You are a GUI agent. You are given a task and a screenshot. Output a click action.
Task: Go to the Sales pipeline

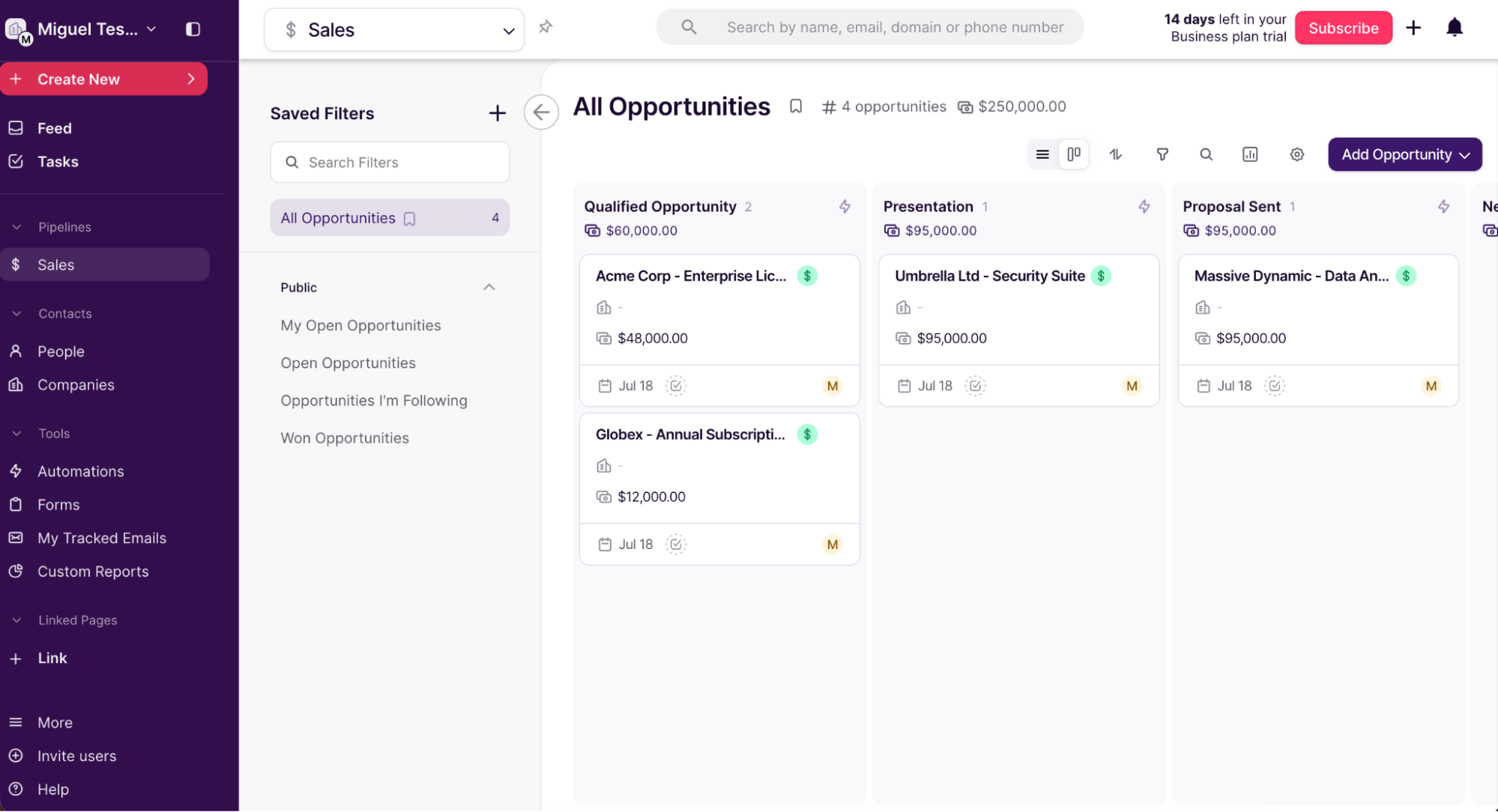(105, 264)
